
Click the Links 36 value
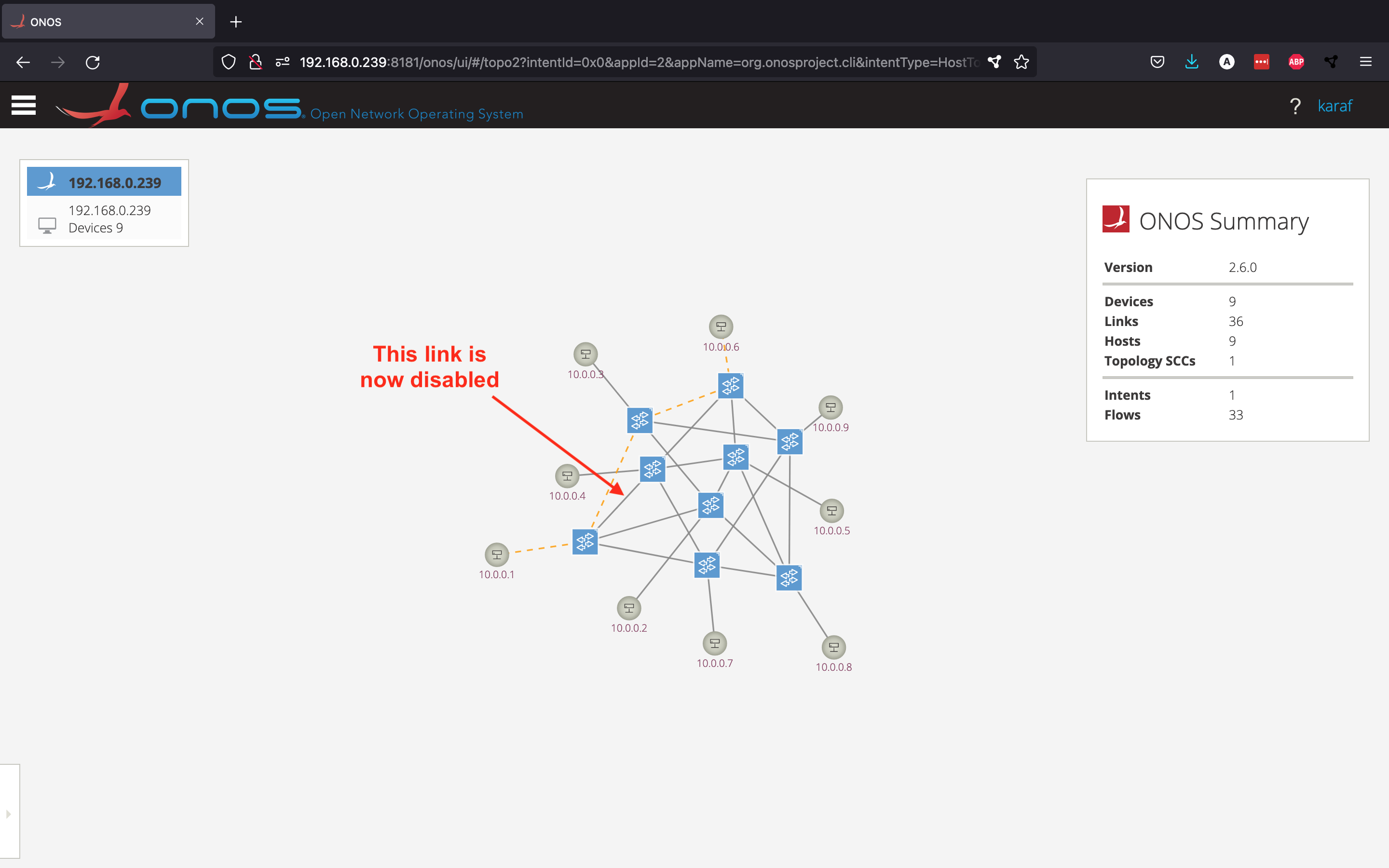[x=1236, y=322]
